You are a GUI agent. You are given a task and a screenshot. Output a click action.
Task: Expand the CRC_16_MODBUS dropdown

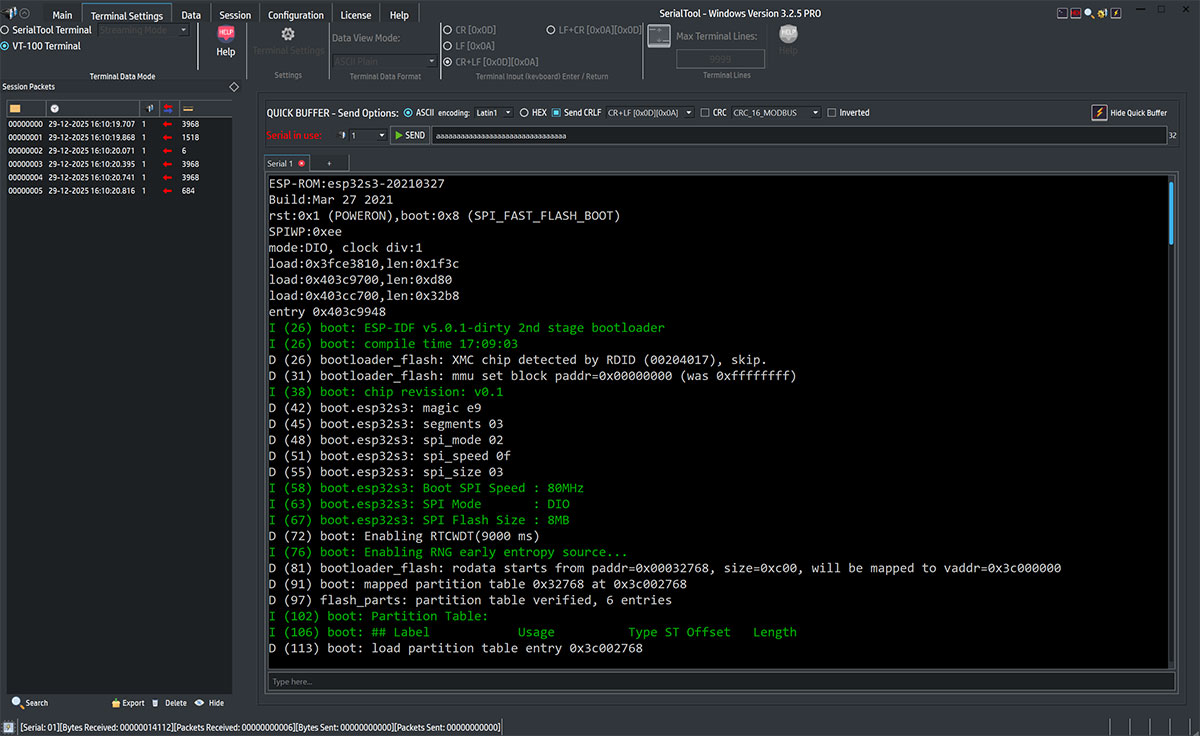(776, 113)
